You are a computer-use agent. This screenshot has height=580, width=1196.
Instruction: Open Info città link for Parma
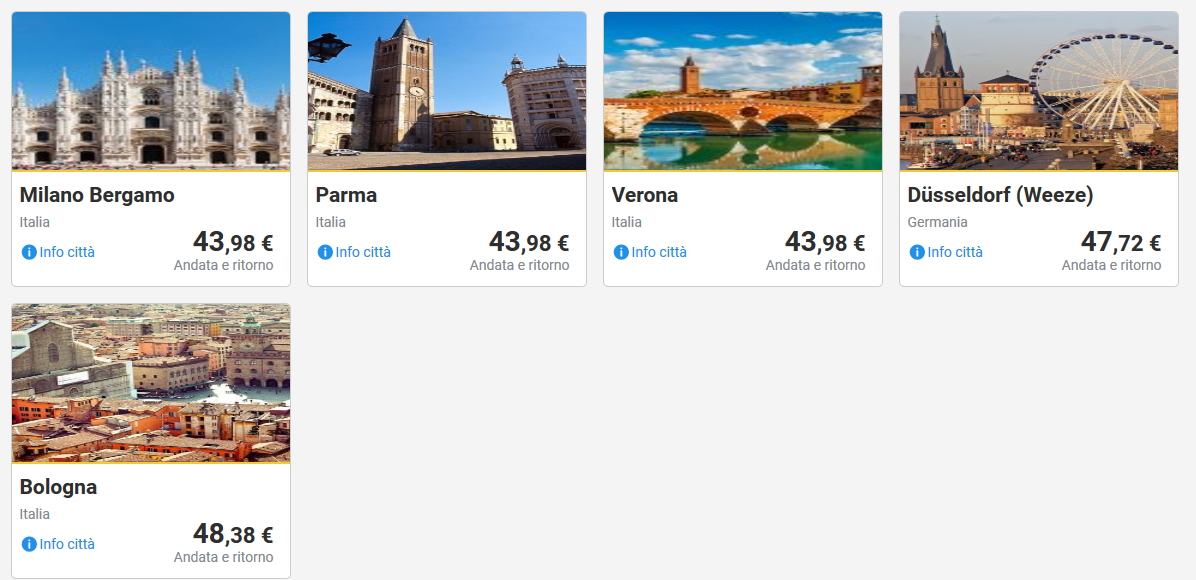tap(363, 252)
